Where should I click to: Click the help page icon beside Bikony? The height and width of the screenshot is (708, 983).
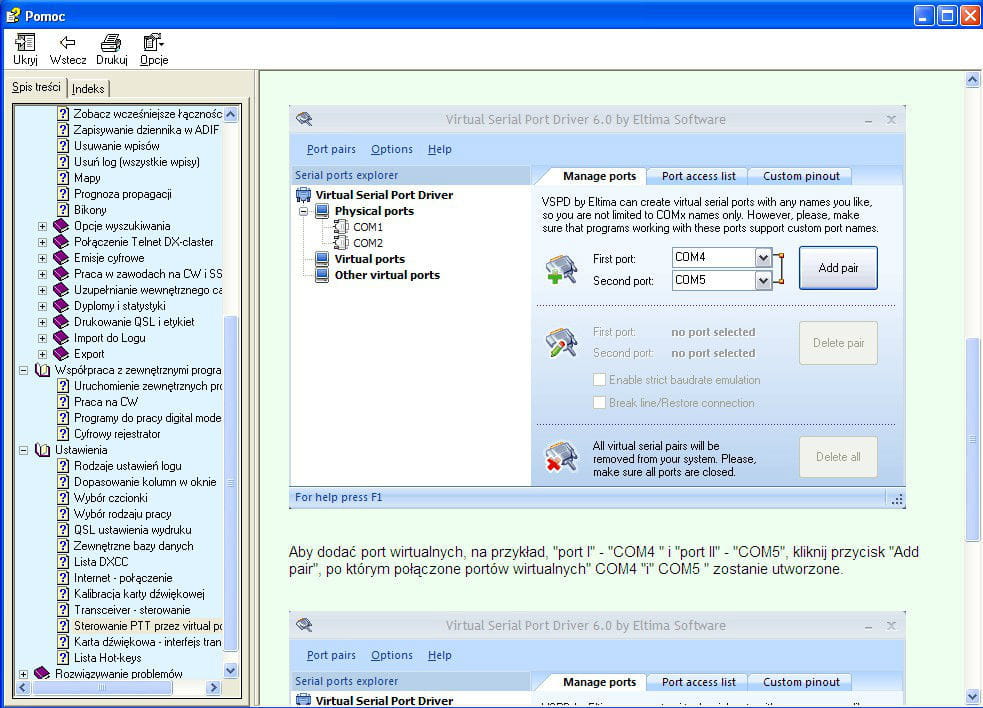(x=63, y=210)
